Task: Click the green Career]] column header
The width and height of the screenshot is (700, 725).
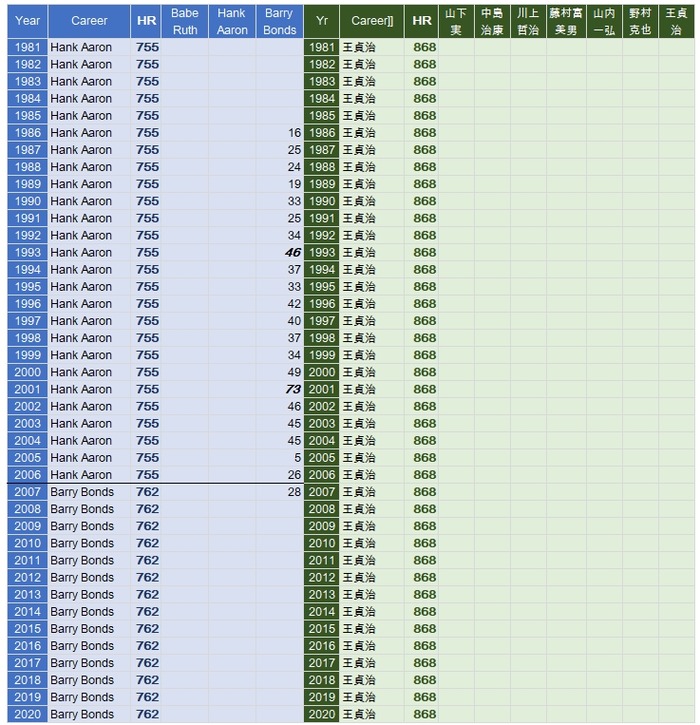Action: 372,21
